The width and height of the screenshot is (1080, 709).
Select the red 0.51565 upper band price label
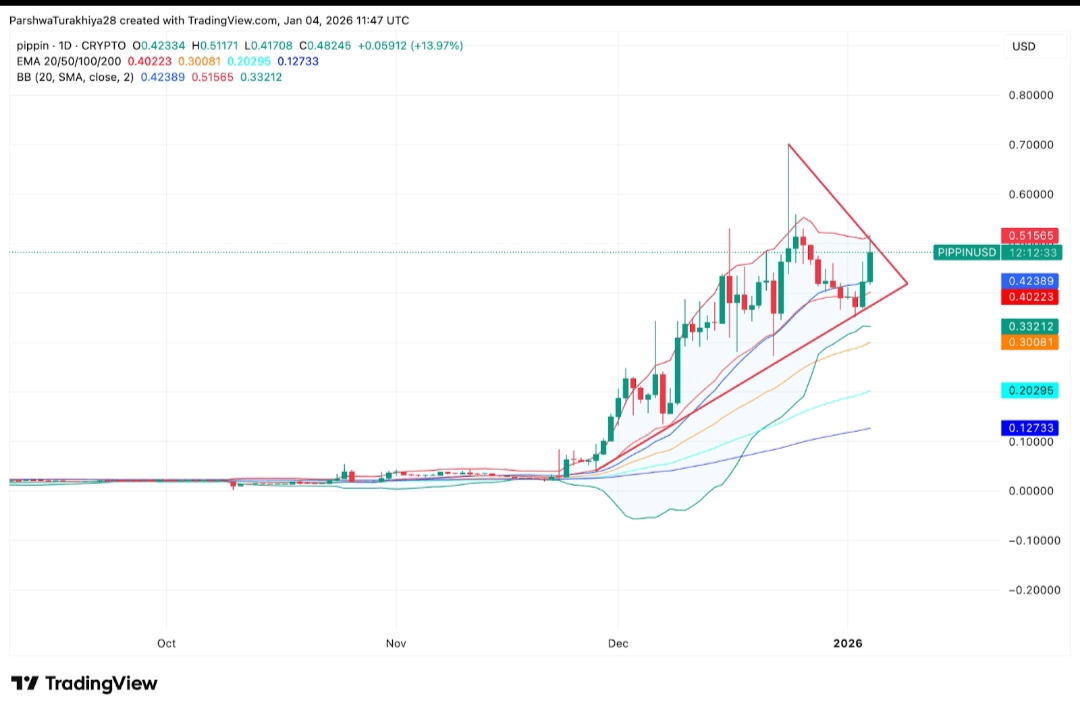click(1030, 236)
